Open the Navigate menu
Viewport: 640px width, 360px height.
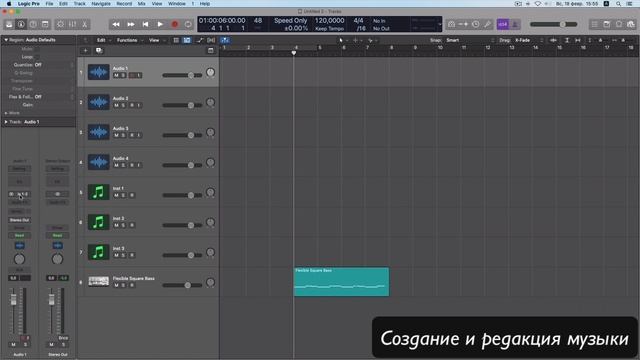point(101,4)
